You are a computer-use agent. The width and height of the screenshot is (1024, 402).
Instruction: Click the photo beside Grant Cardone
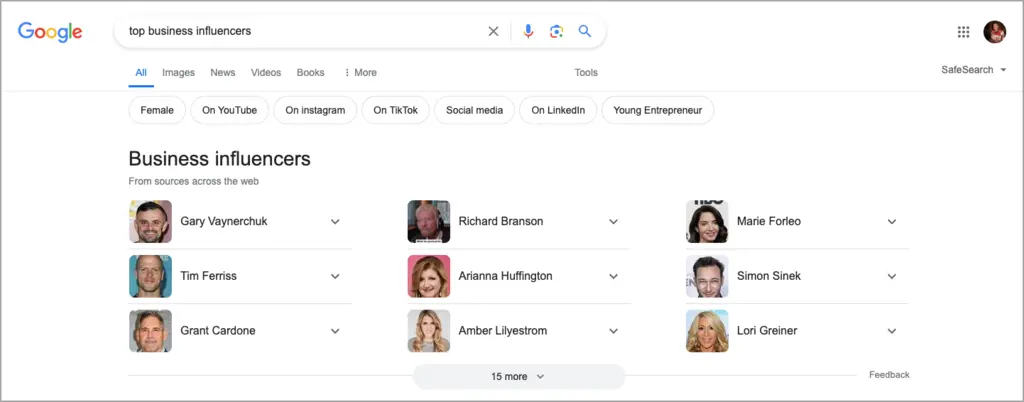[x=150, y=331]
